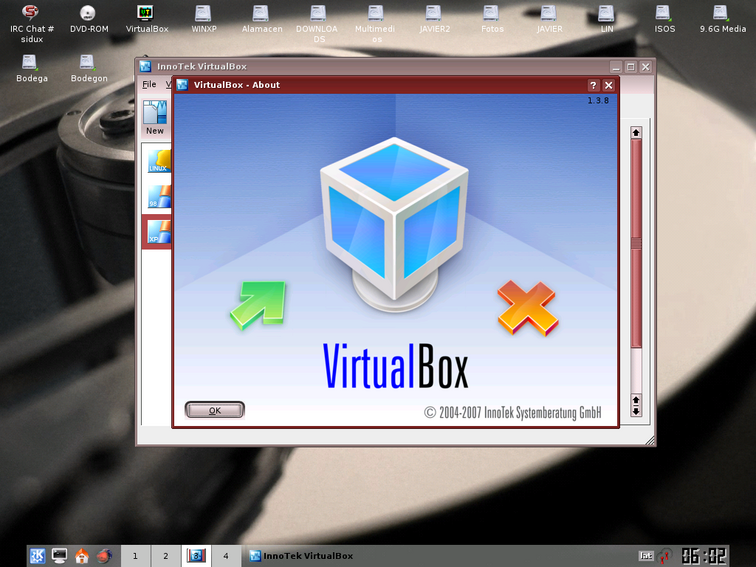Viewport: 756px width, 567px height.
Task: Open the IRC Chat #sidux desktop icon
Action: pyautogui.click(x=31, y=23)
